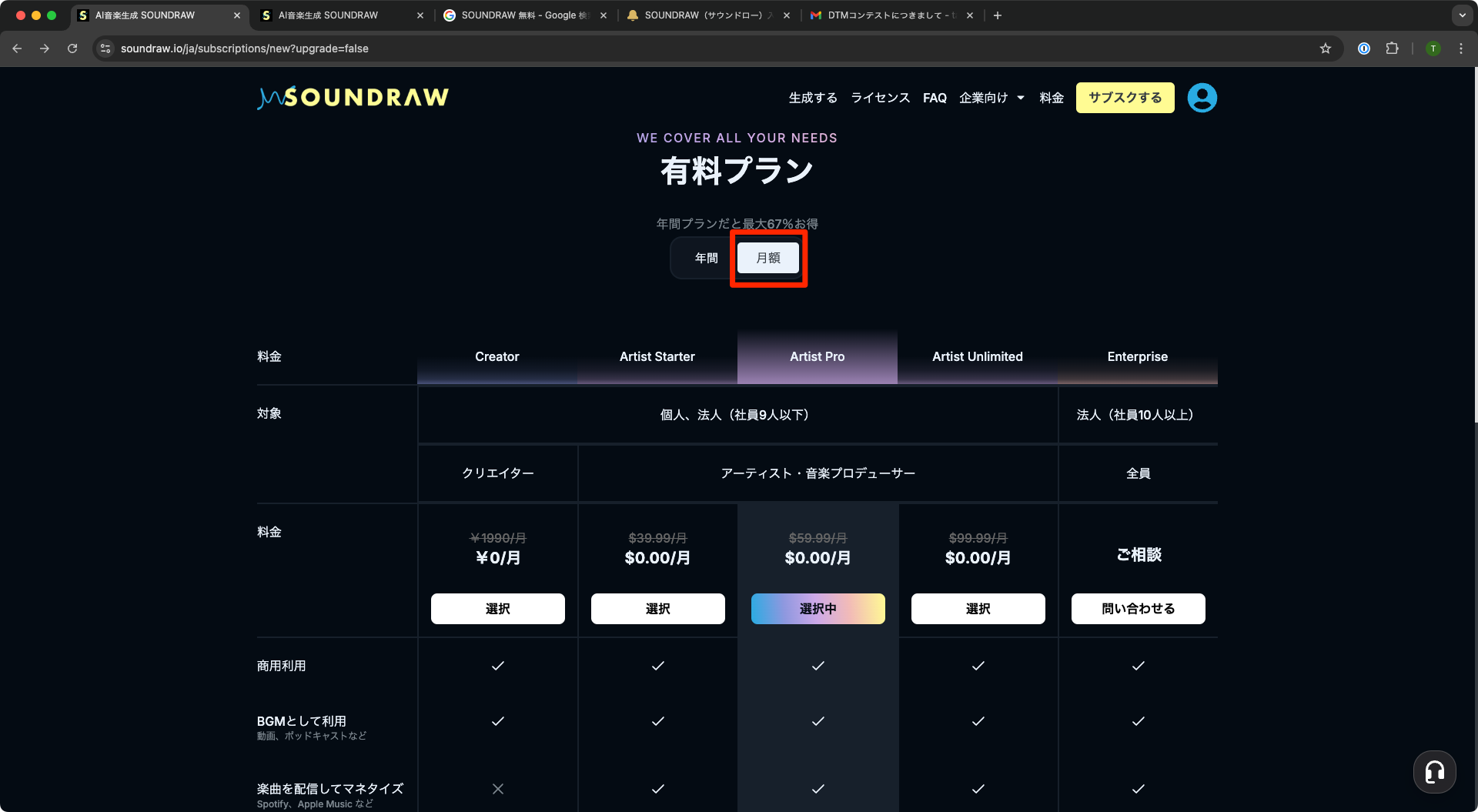This screenshot has width=1478, height=812.
Task: Click the Artist Starter column header
Action: pyautogui.click(x=657, y=356)
